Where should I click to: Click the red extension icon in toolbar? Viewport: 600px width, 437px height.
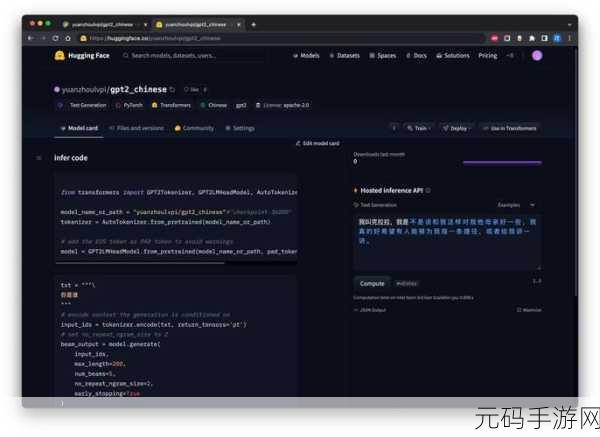495,38
